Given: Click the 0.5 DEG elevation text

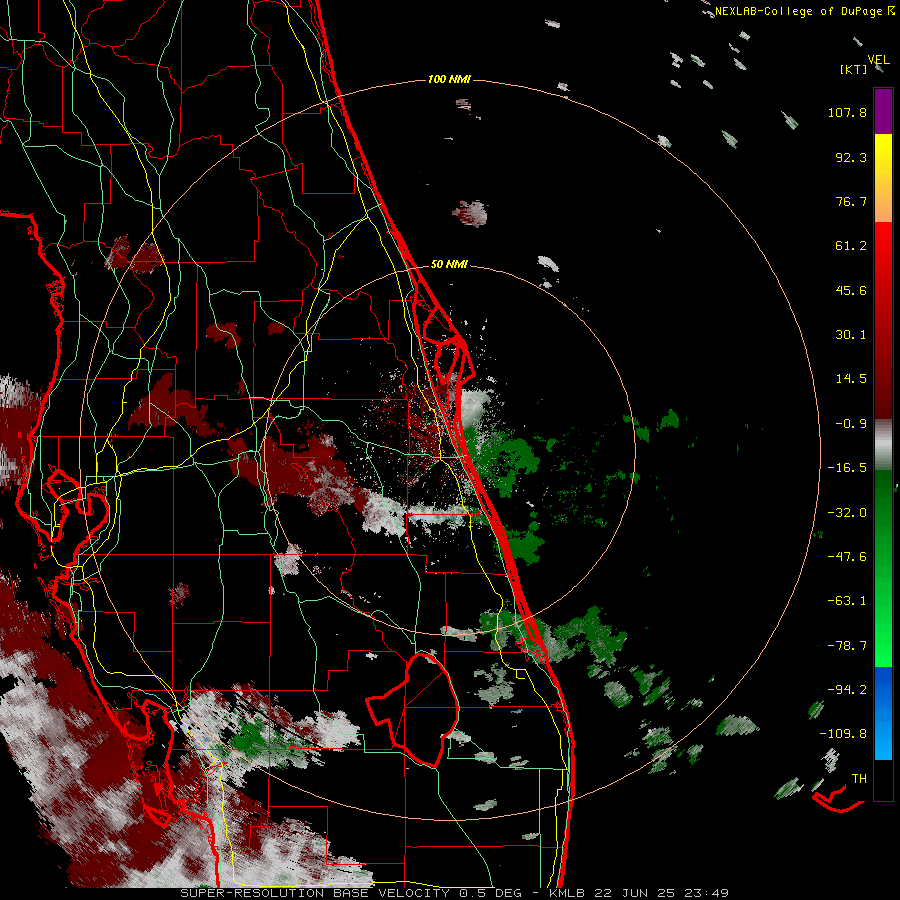Looking at the screenshot, I should pos(490,893).
